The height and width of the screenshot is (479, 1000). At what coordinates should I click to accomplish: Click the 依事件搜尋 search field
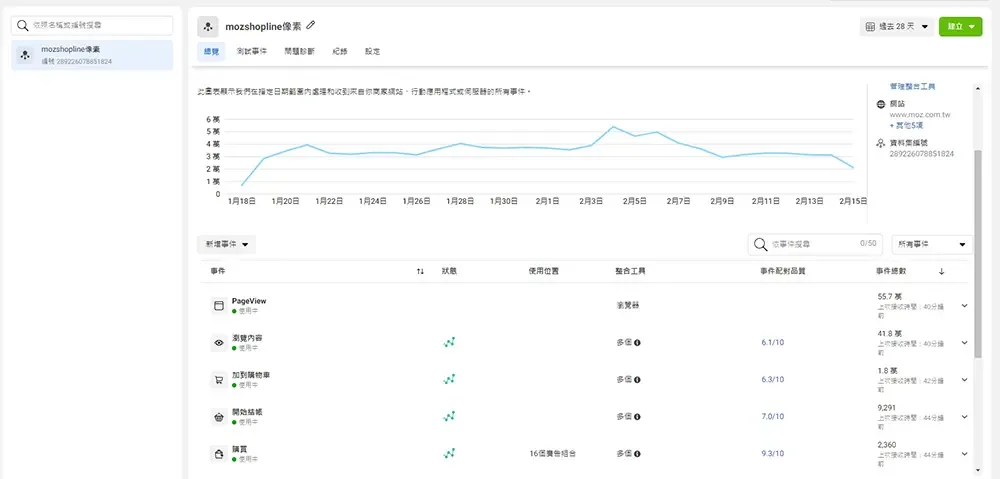(816, 244)
